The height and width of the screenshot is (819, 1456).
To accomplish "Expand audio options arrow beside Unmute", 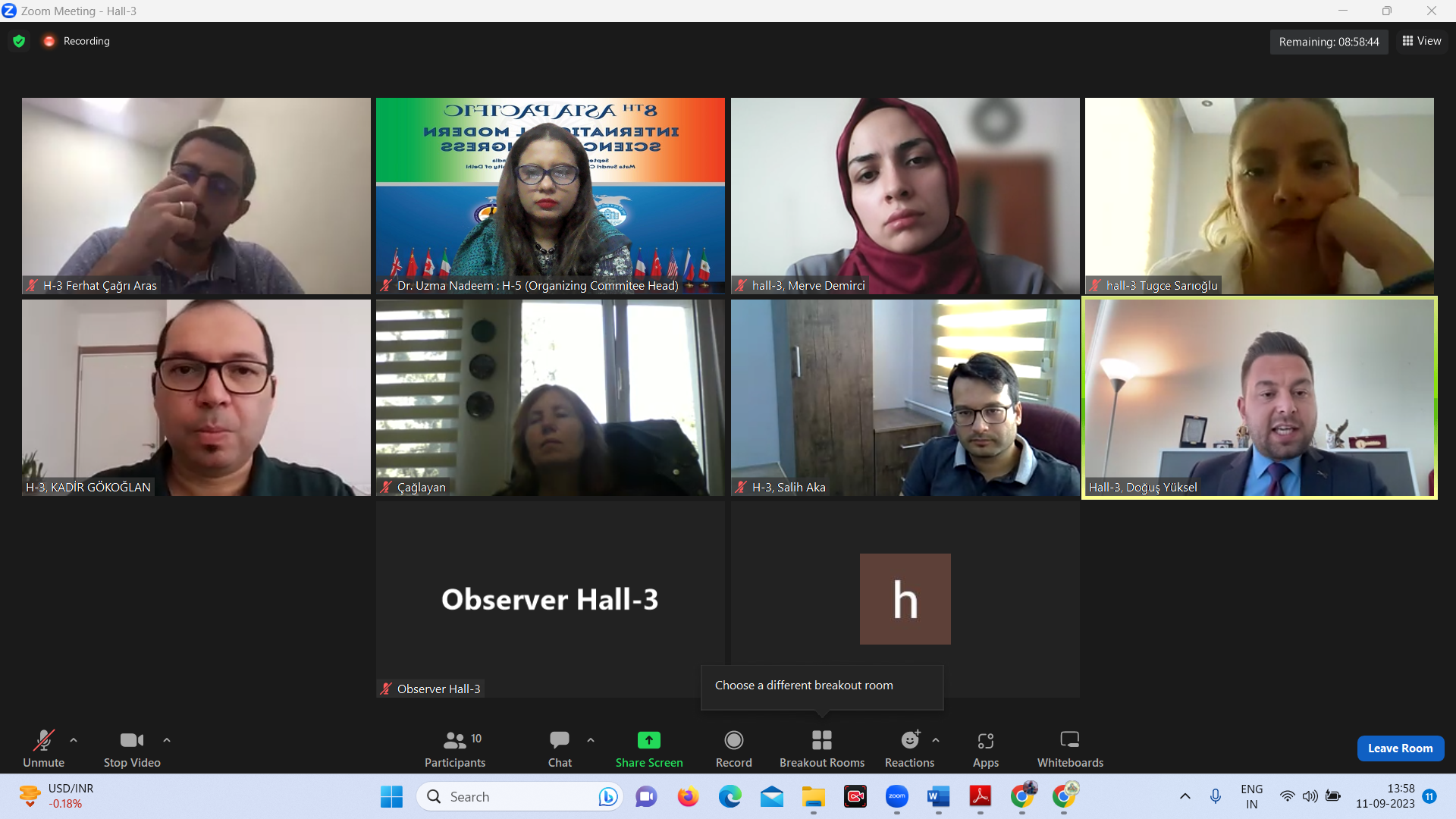I will pos(74,740).
